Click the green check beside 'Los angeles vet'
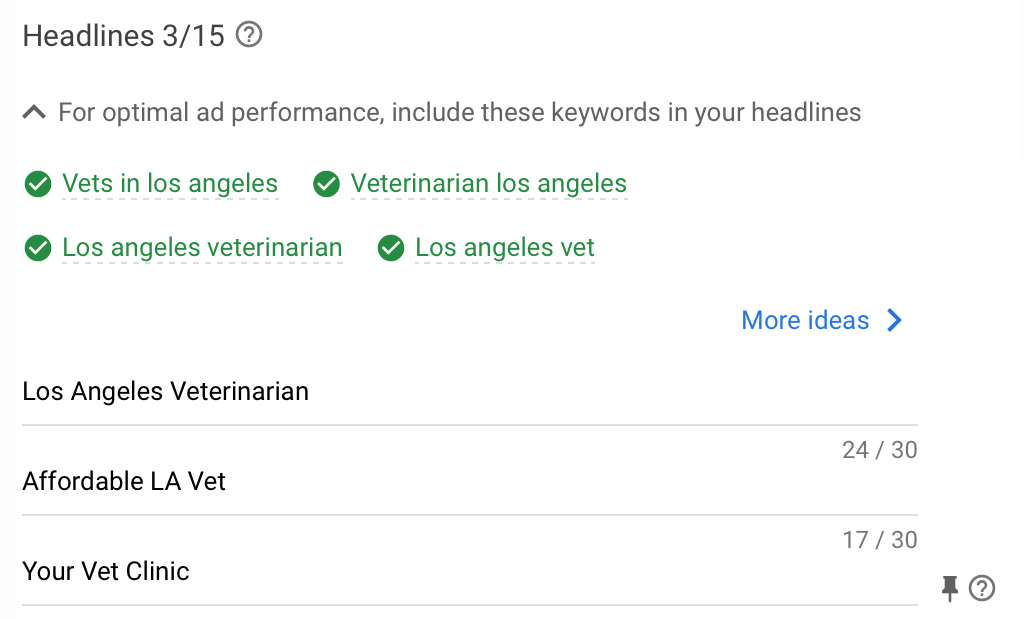The height and width of the screenshot is (619, 1024). click(391, 248)
